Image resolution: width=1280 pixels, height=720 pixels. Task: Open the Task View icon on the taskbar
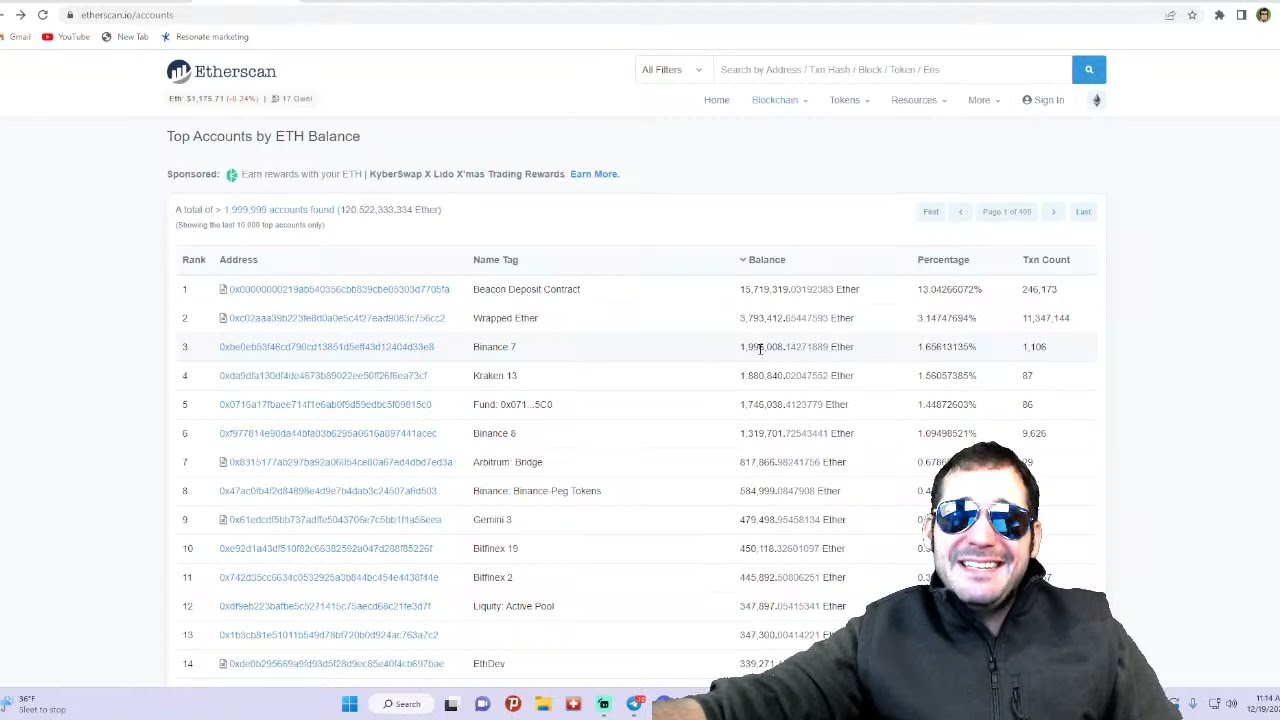(x=451, y=704)
